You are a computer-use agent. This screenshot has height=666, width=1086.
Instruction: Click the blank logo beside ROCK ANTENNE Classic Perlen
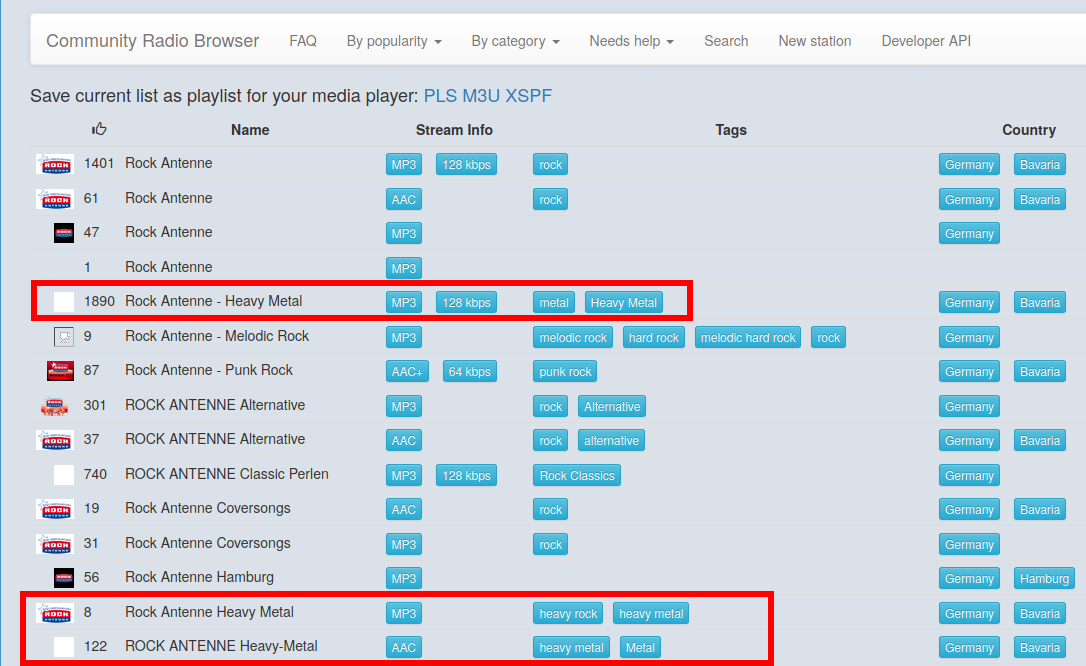tap(64, 475)
